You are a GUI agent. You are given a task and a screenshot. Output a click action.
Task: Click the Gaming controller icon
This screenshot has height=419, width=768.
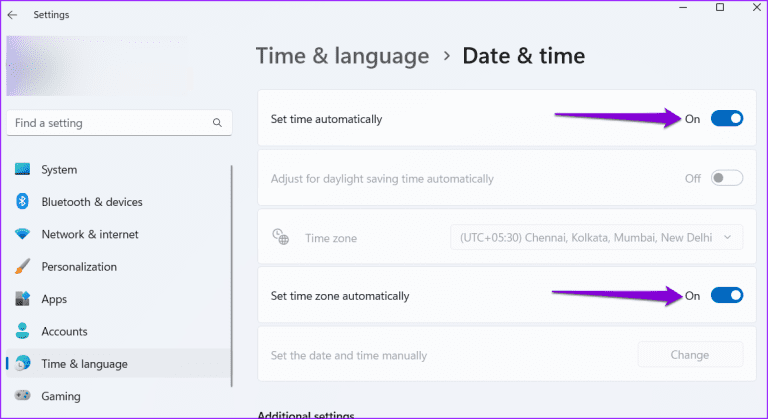[x=22, y=396]
